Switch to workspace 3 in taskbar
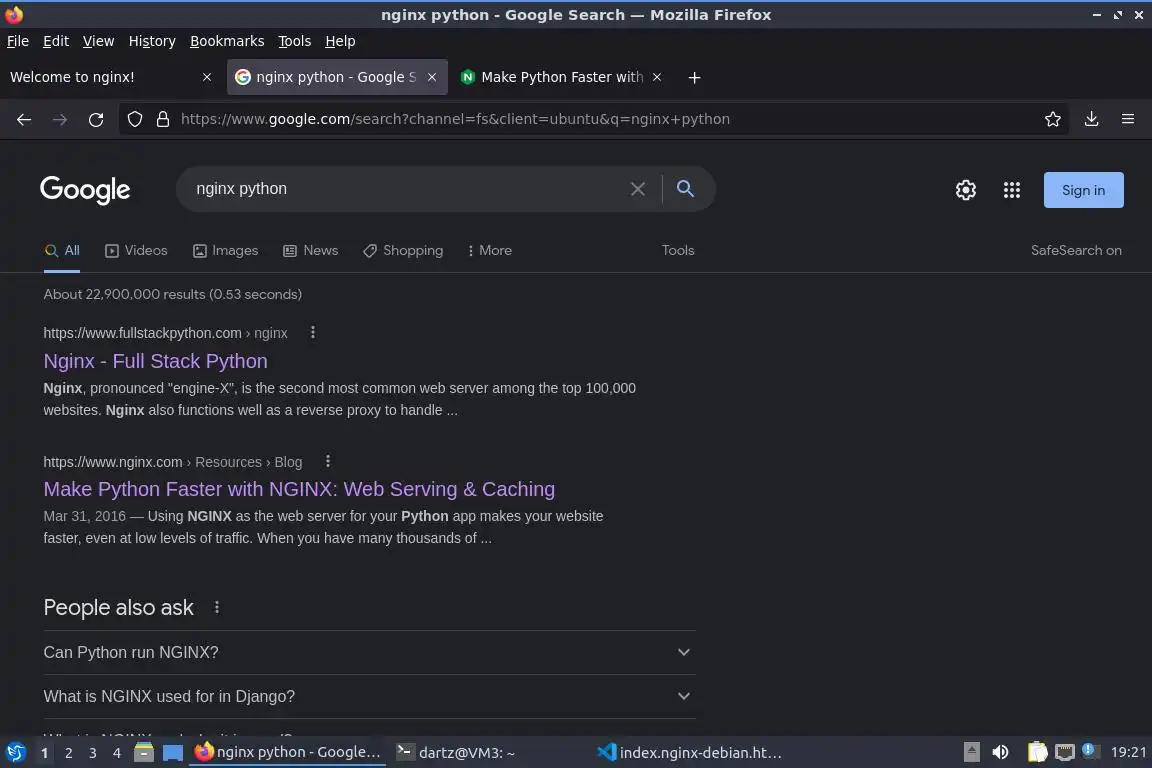The height and width of the screenshot is (768, 1152). point(93,753)
